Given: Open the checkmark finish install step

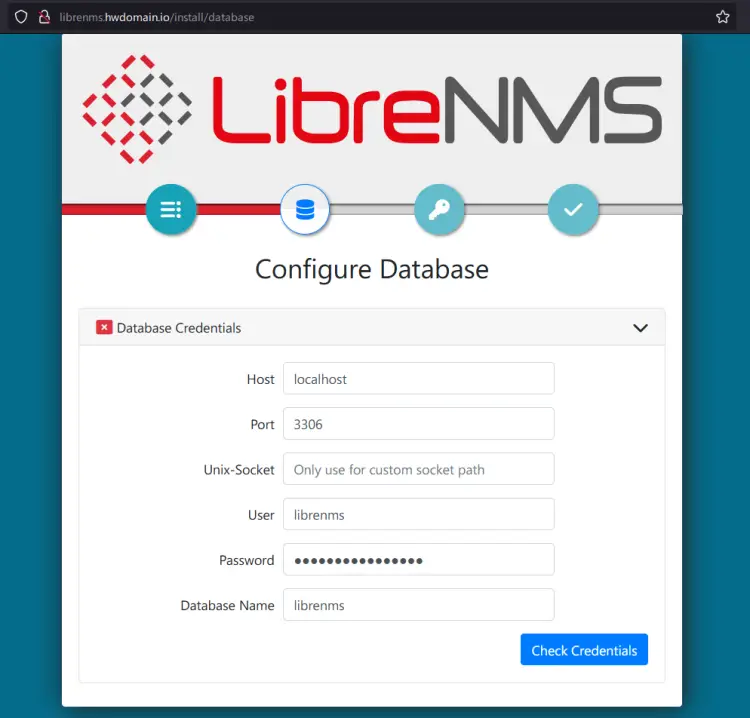Looking at the screenshot, I should [573, 210].
